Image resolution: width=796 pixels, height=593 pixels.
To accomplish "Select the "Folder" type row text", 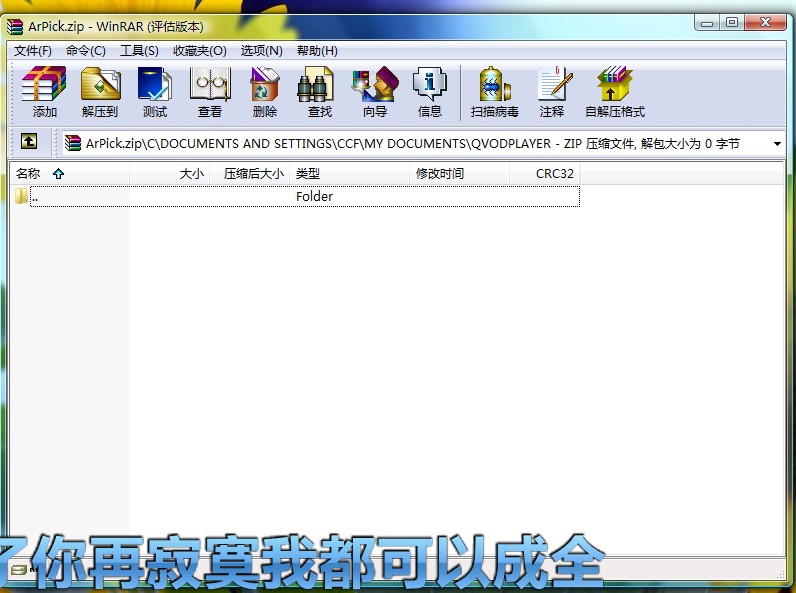I will click(x=314, y=196).
